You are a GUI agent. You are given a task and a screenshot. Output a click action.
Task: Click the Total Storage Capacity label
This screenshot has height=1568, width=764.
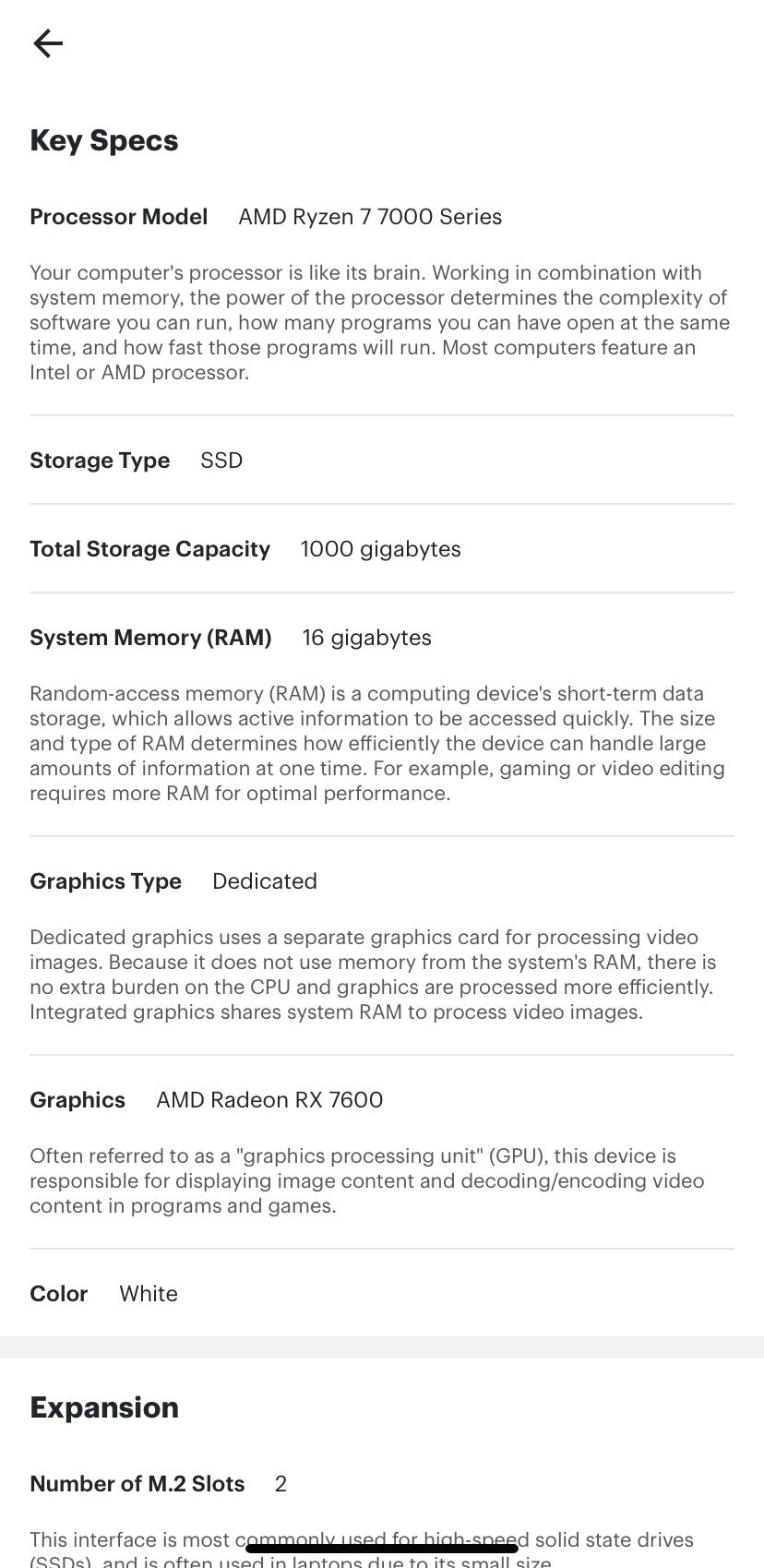pos(149,549)
